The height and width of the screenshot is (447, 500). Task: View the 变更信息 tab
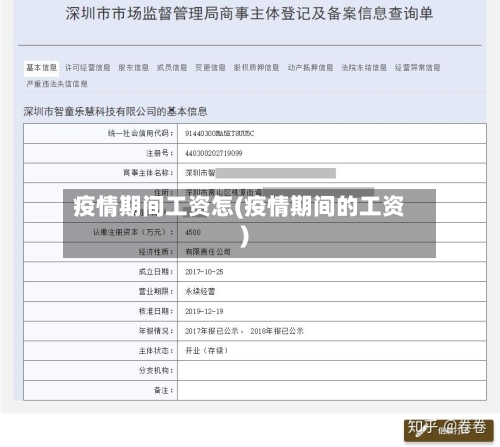(x=210, y=68)
